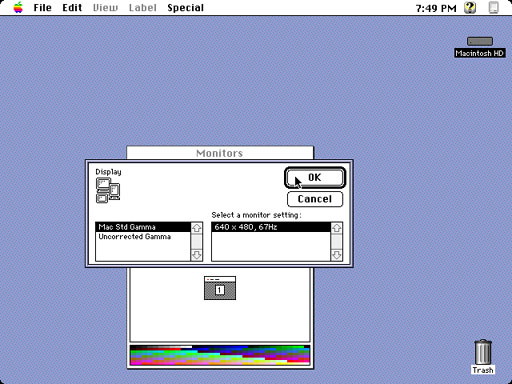This screenshot has width=512, height=384.
Task: Click the color spectrum bar below the monitor area
Action: click(x=220, y=355)
